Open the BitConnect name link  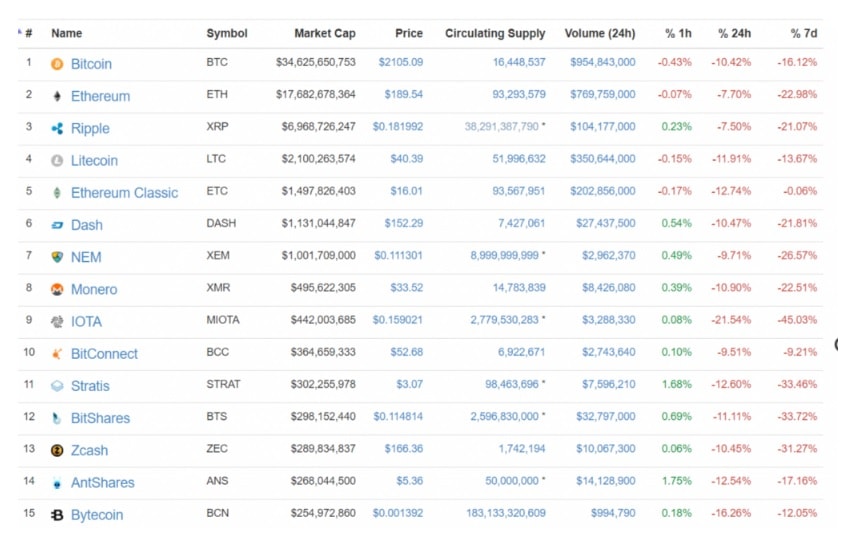tap(104, 354)
